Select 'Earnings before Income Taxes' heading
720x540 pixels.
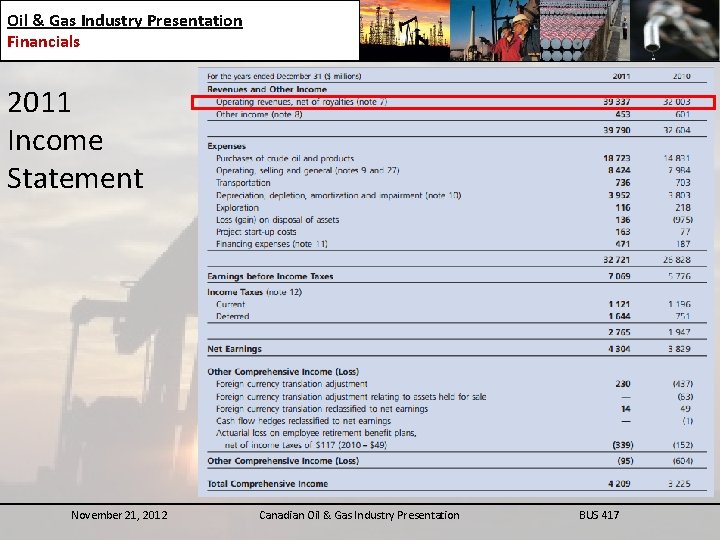(x=270, y=276)
